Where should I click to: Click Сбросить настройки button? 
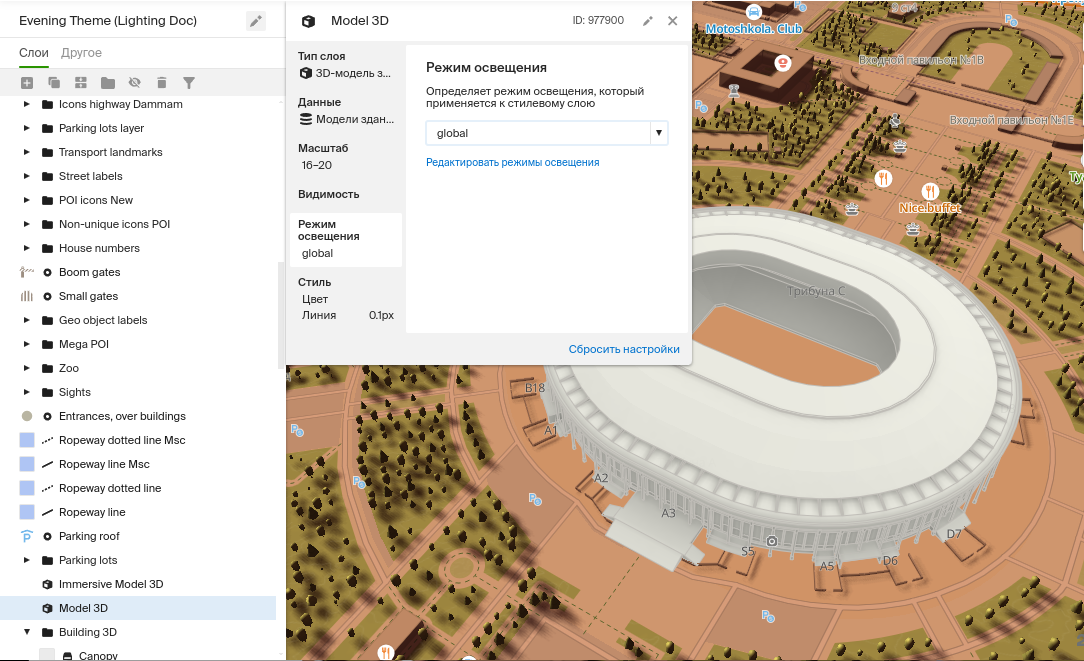click(624, 349)
